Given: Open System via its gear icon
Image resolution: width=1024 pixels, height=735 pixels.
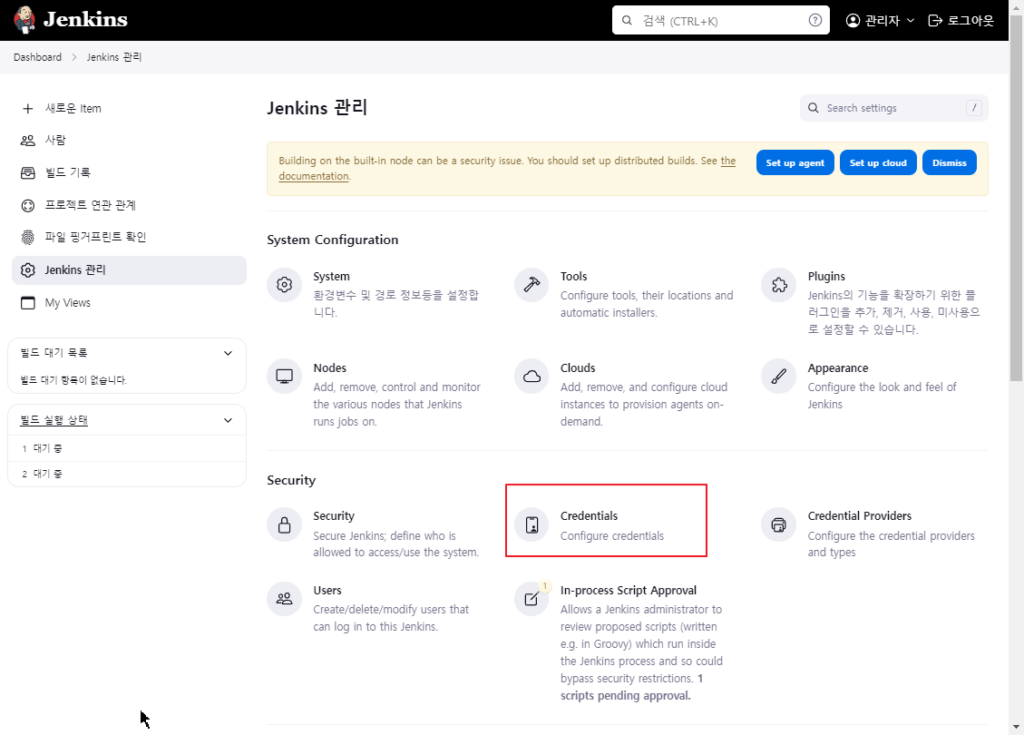Looking at the screenshot, I should click(x=284, y=285).
